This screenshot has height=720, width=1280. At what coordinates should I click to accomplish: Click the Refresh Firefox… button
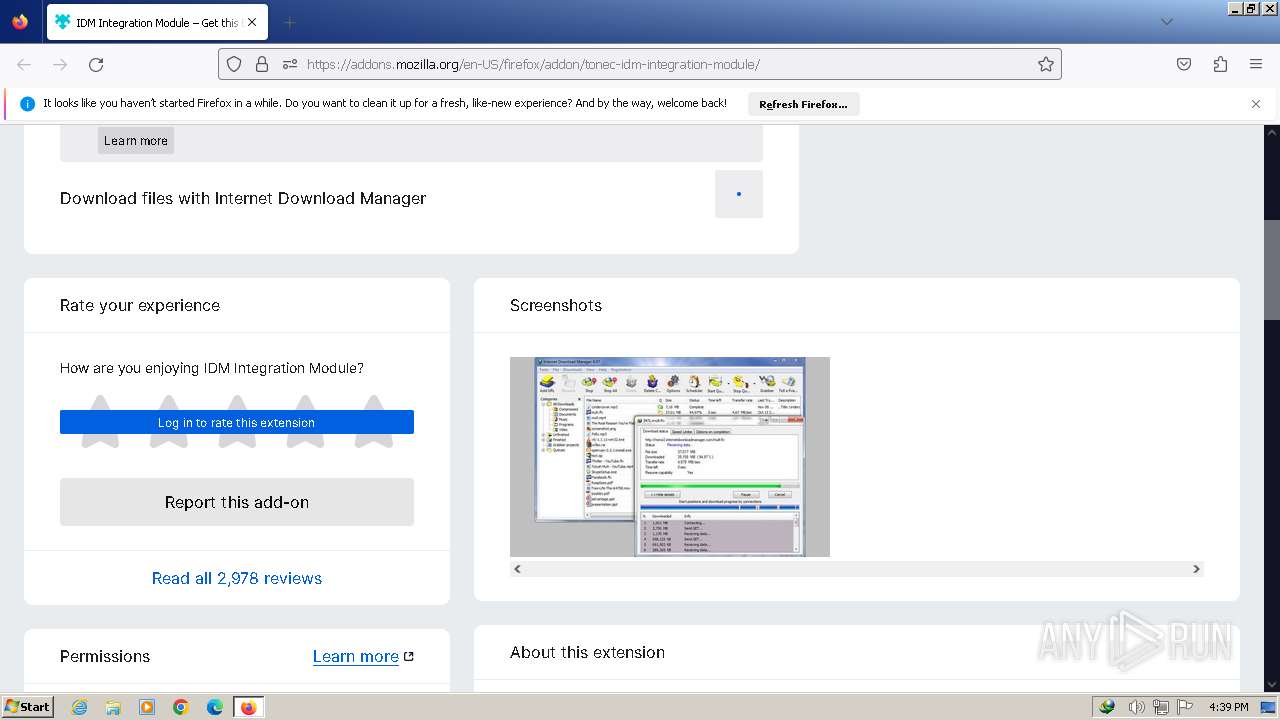click(x=803, y=104)
